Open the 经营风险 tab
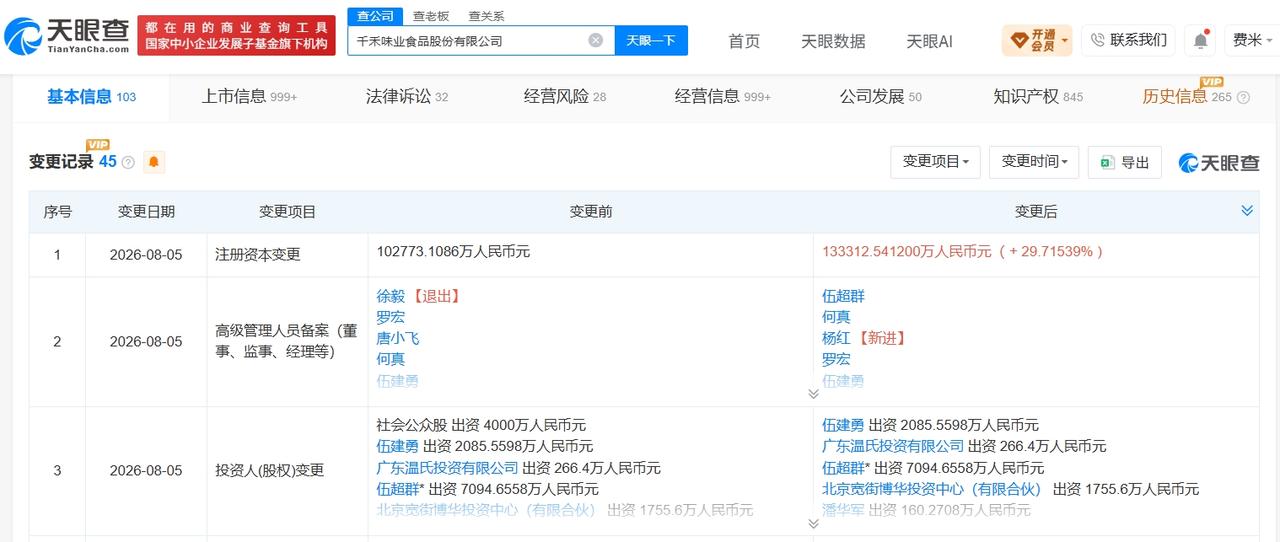Image resolution: width=1280 pixels, height=542 pixels. pyautogui.click(x=565, y=97)
